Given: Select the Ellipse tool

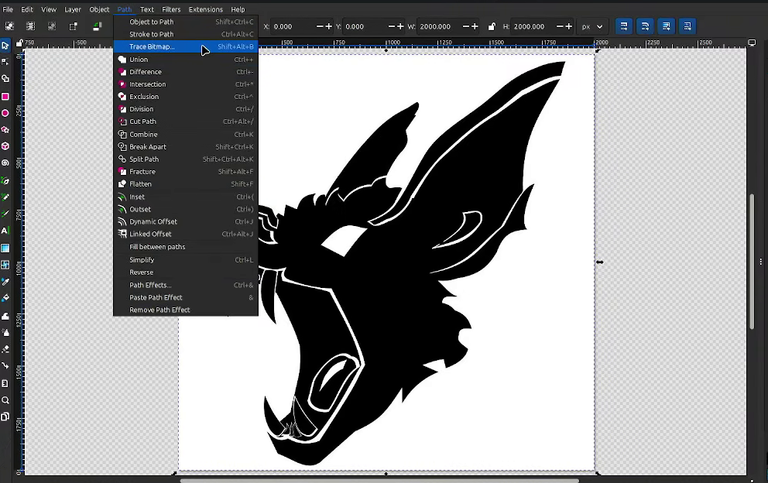Looking at the screenshot, I should tap(5, 113).
